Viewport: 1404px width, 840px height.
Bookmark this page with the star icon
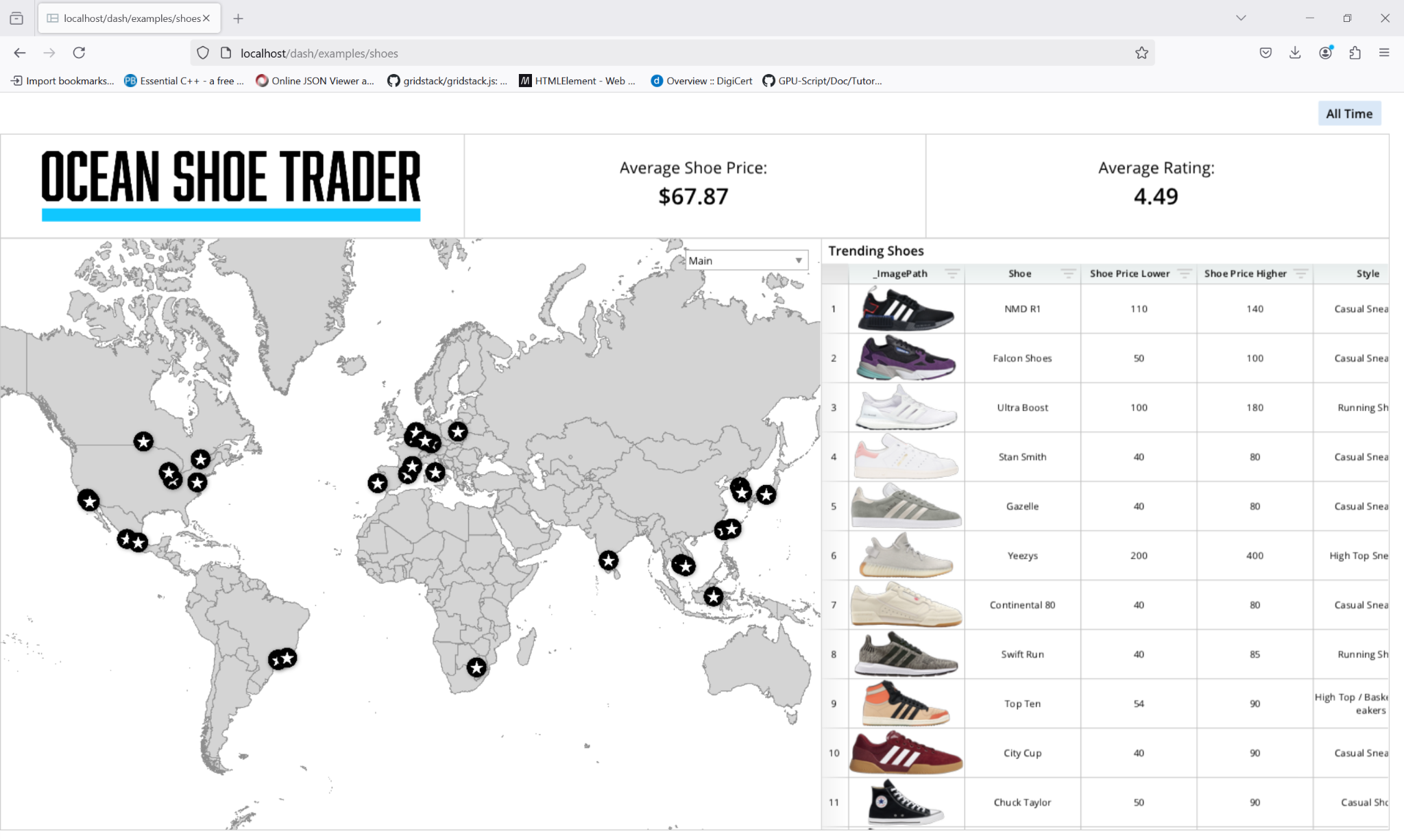tap(1141, 53)
